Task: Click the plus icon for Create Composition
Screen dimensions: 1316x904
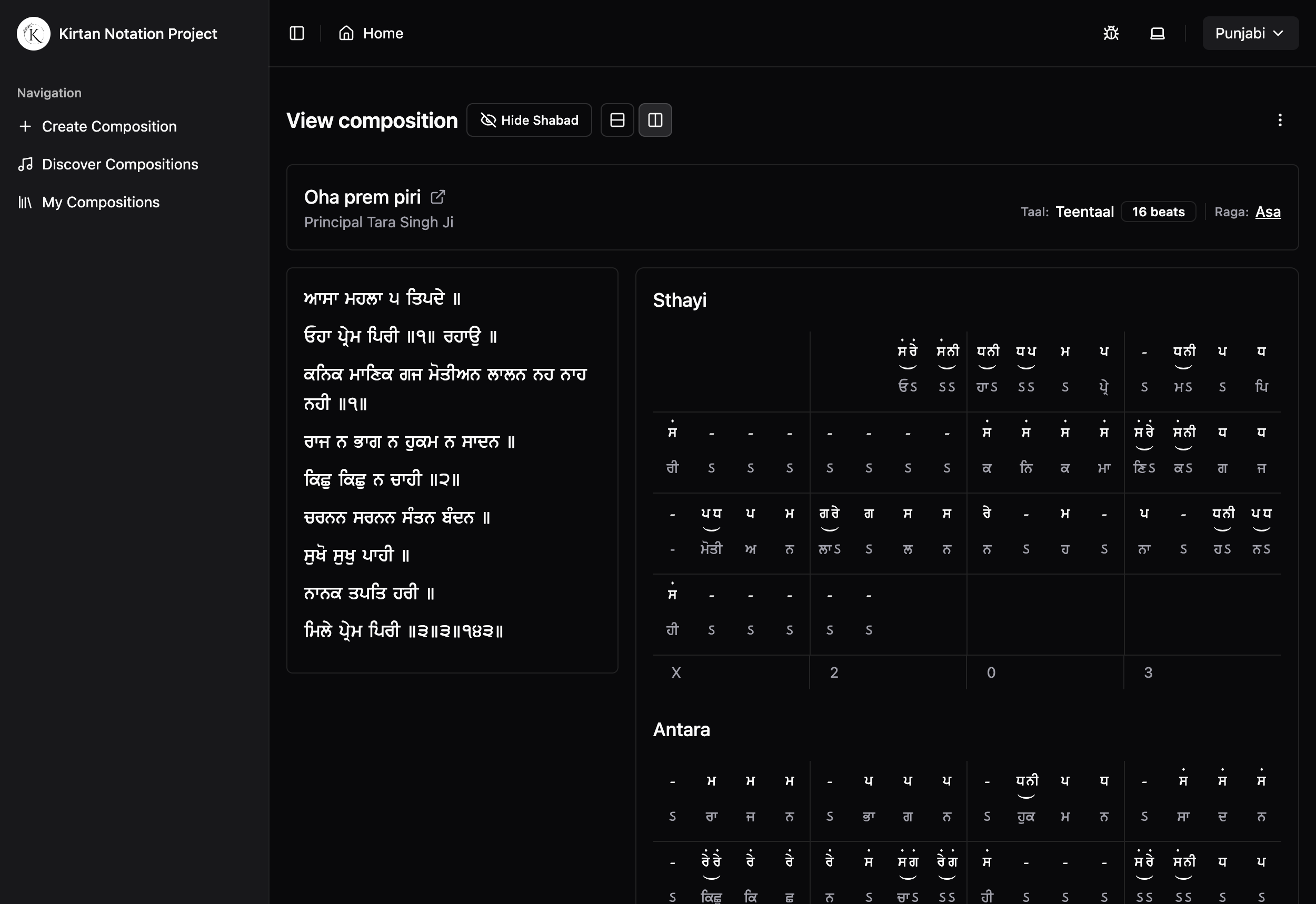Action: coord(25,126)
